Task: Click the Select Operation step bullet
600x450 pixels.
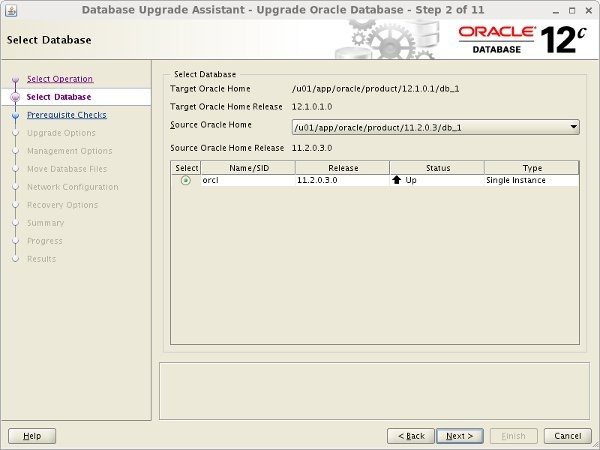Action: 15,79
